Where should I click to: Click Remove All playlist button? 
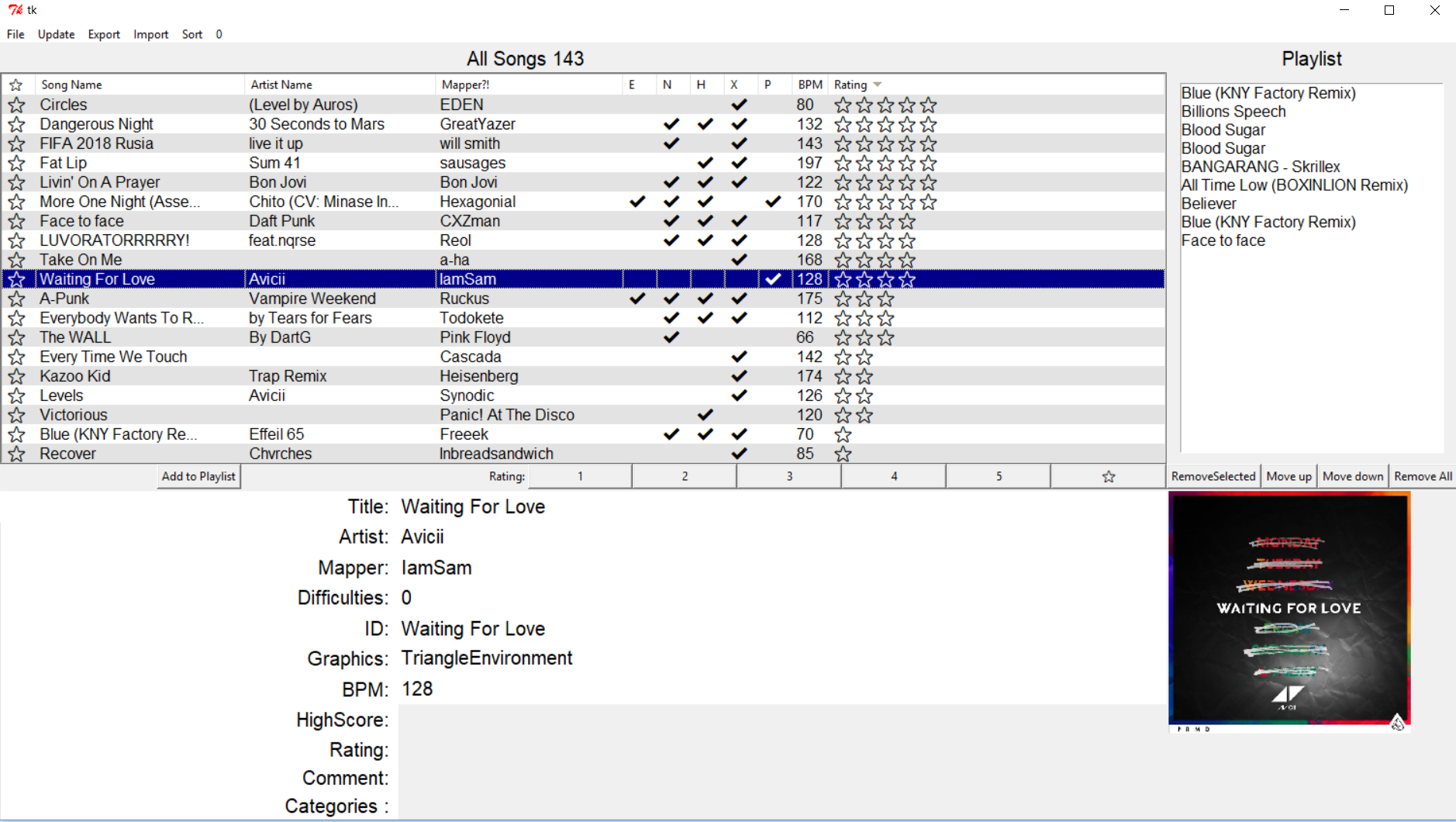pos(1423,476)
